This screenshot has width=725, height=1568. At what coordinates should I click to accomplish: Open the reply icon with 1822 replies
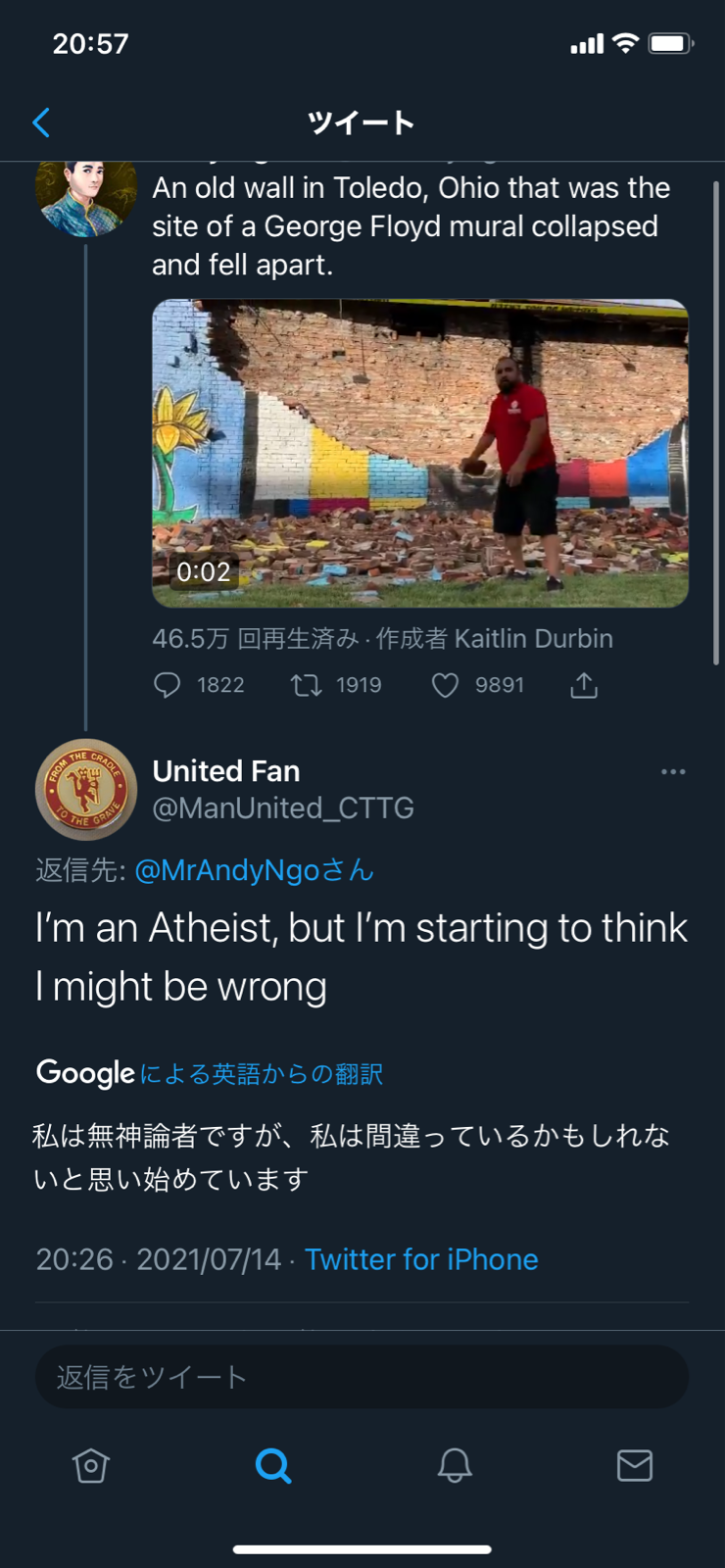[x=168, y=685]
